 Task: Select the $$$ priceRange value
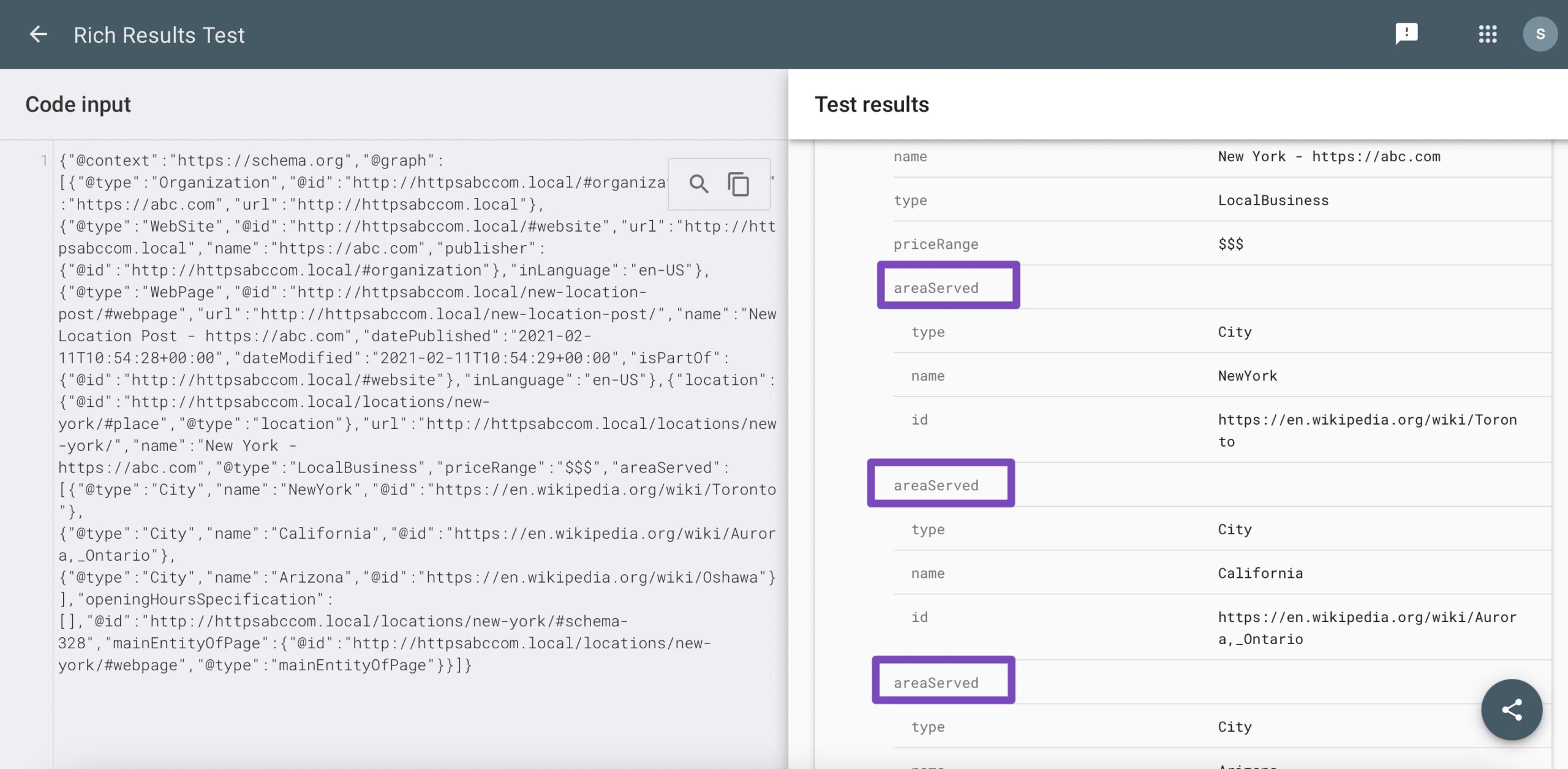click(1231, 244)
